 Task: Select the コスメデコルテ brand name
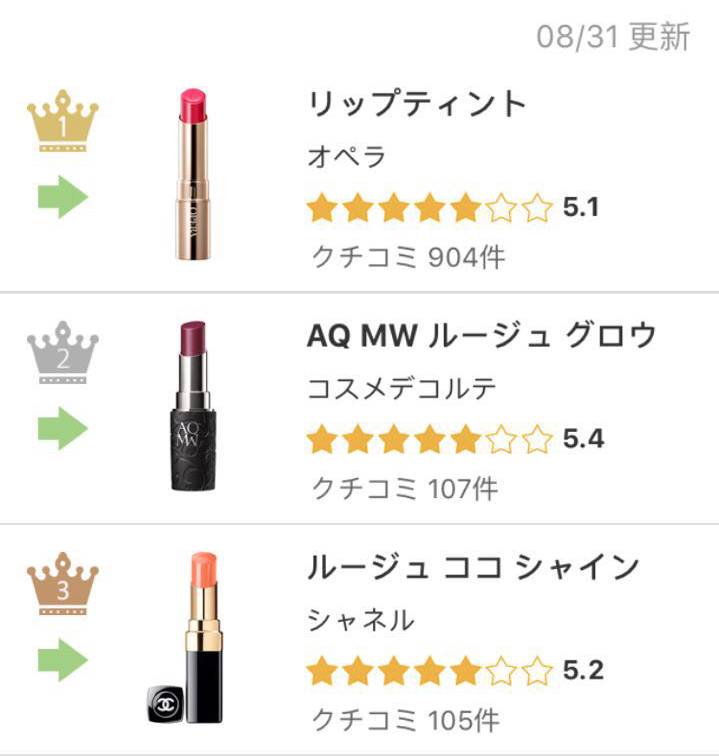402,388
